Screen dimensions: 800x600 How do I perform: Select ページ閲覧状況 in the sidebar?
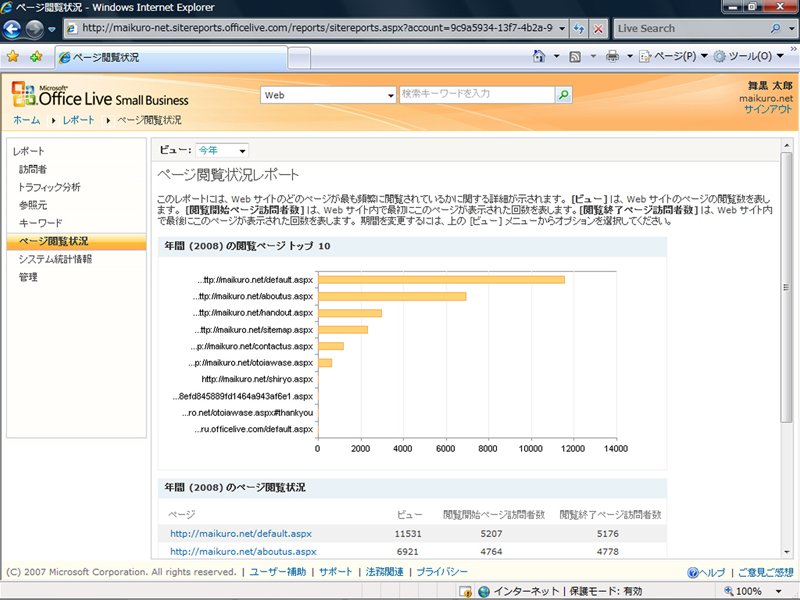(77, 241)
